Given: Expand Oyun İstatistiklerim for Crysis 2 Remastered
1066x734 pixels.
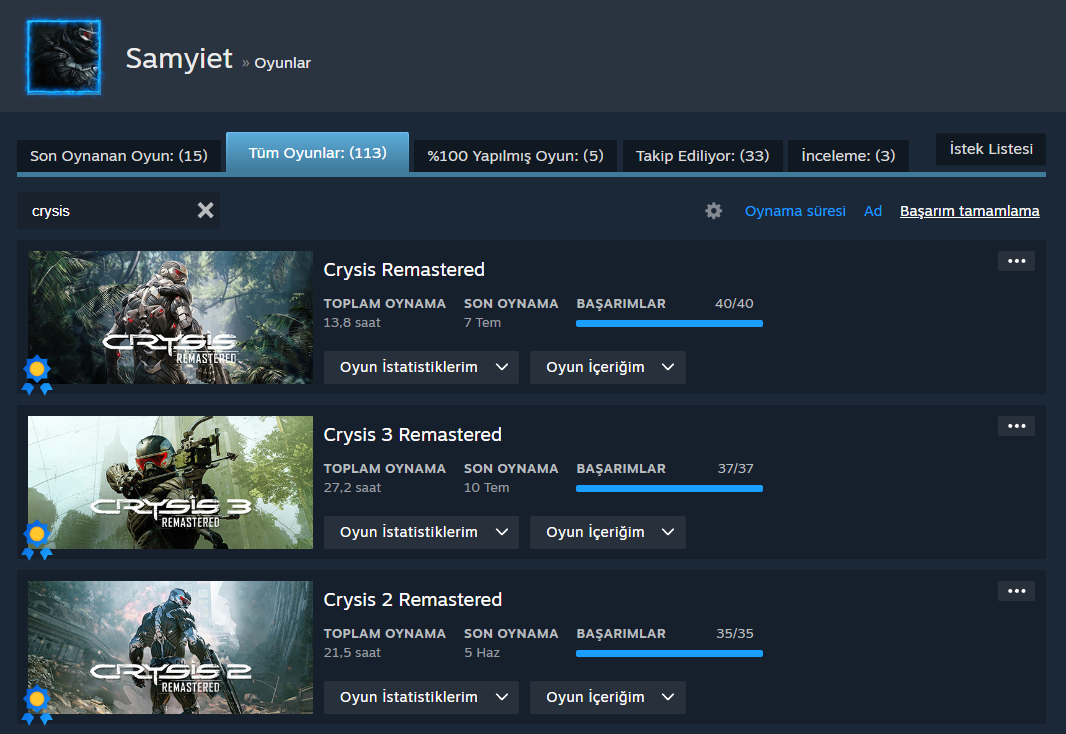Looking at the screenshot, I should coord(422,697).
